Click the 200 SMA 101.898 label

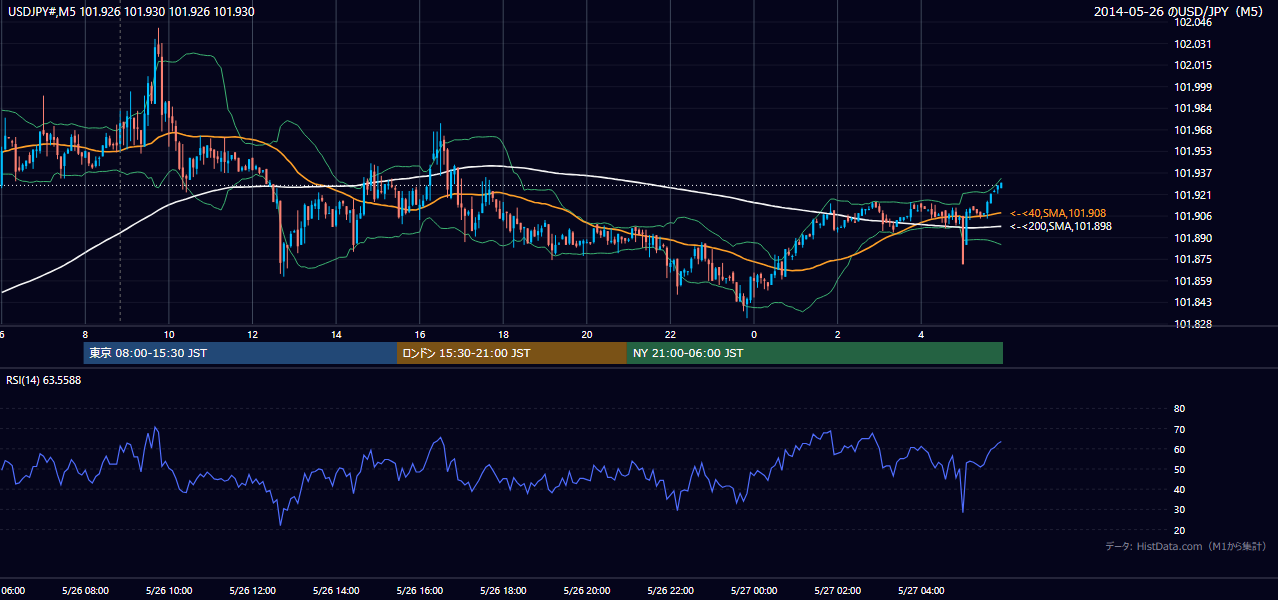coord(1060,226)
